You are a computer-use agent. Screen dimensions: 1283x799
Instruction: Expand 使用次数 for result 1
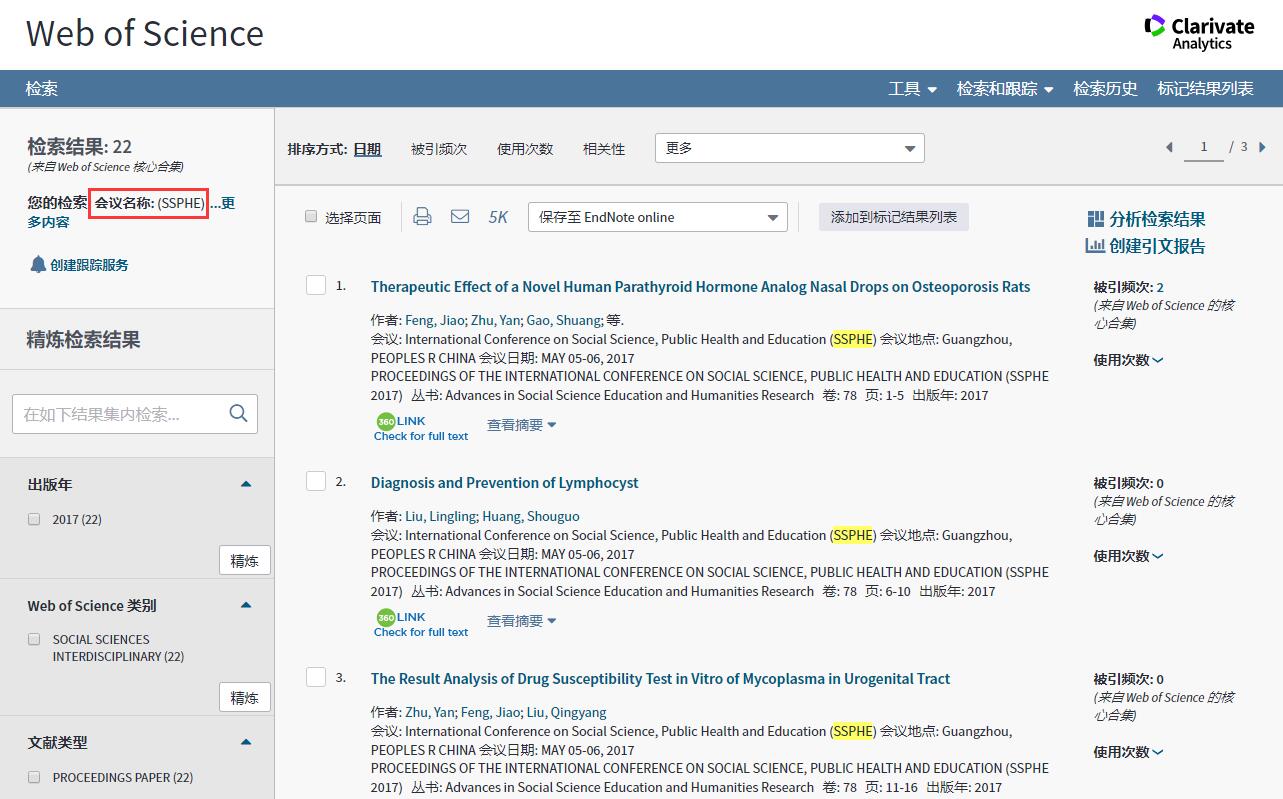[x=1128, y=360]
